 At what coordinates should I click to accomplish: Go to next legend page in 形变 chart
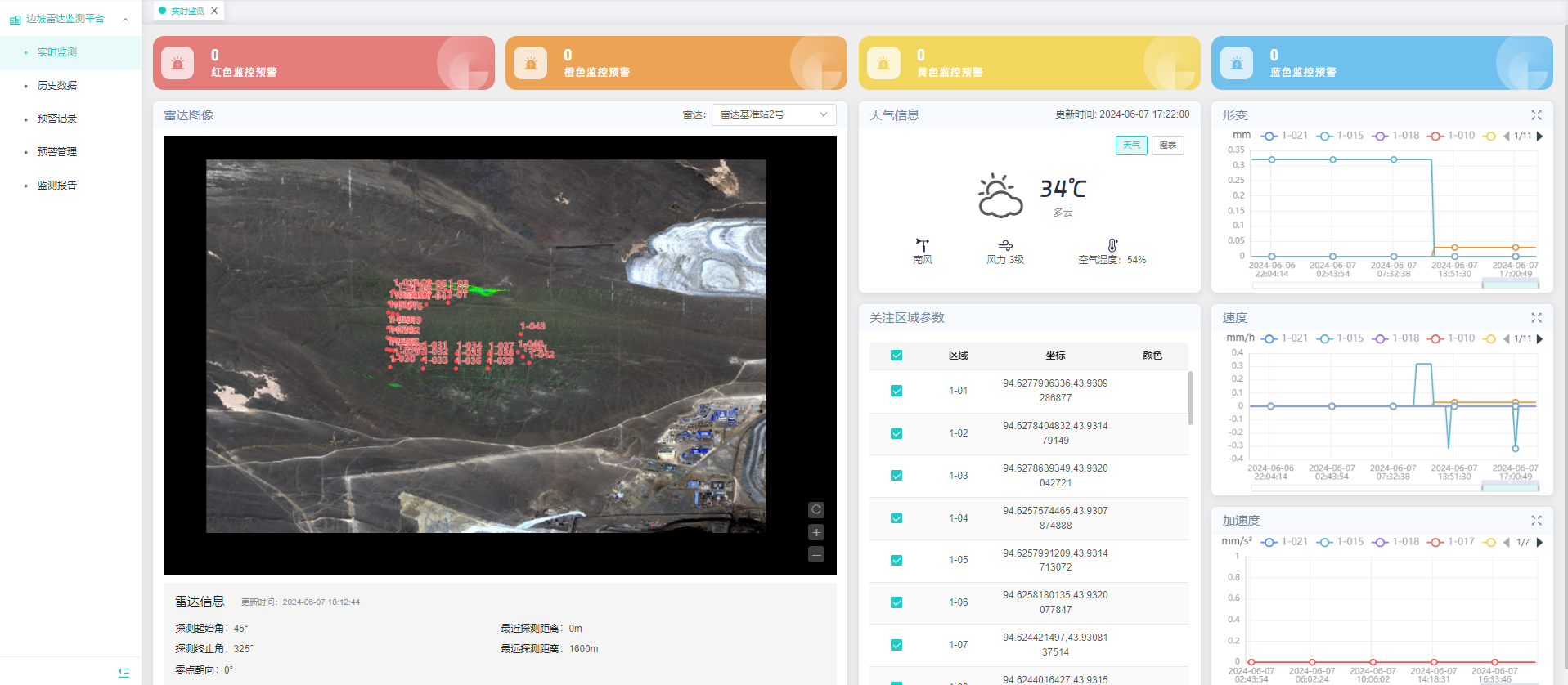1540,137
